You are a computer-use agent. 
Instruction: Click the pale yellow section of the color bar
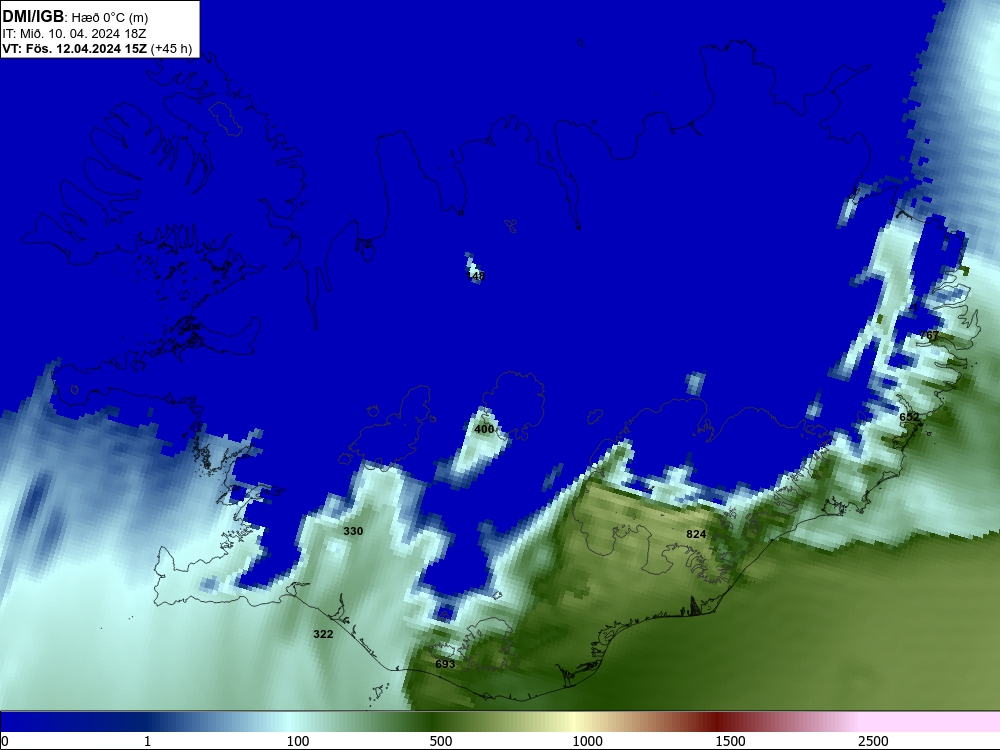pyautogui.click(x=574, y=722)
